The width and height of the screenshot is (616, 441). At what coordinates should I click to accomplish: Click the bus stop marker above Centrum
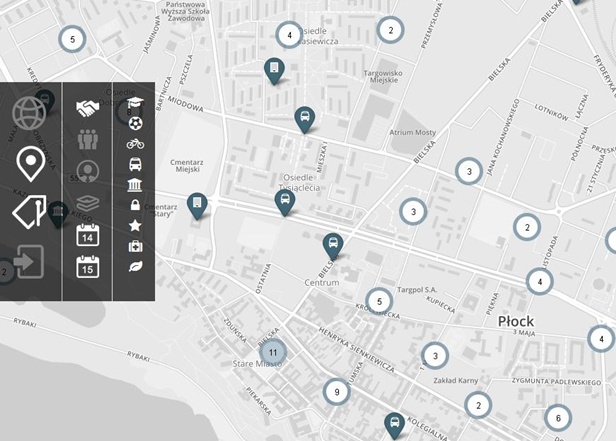pos(332,243)
